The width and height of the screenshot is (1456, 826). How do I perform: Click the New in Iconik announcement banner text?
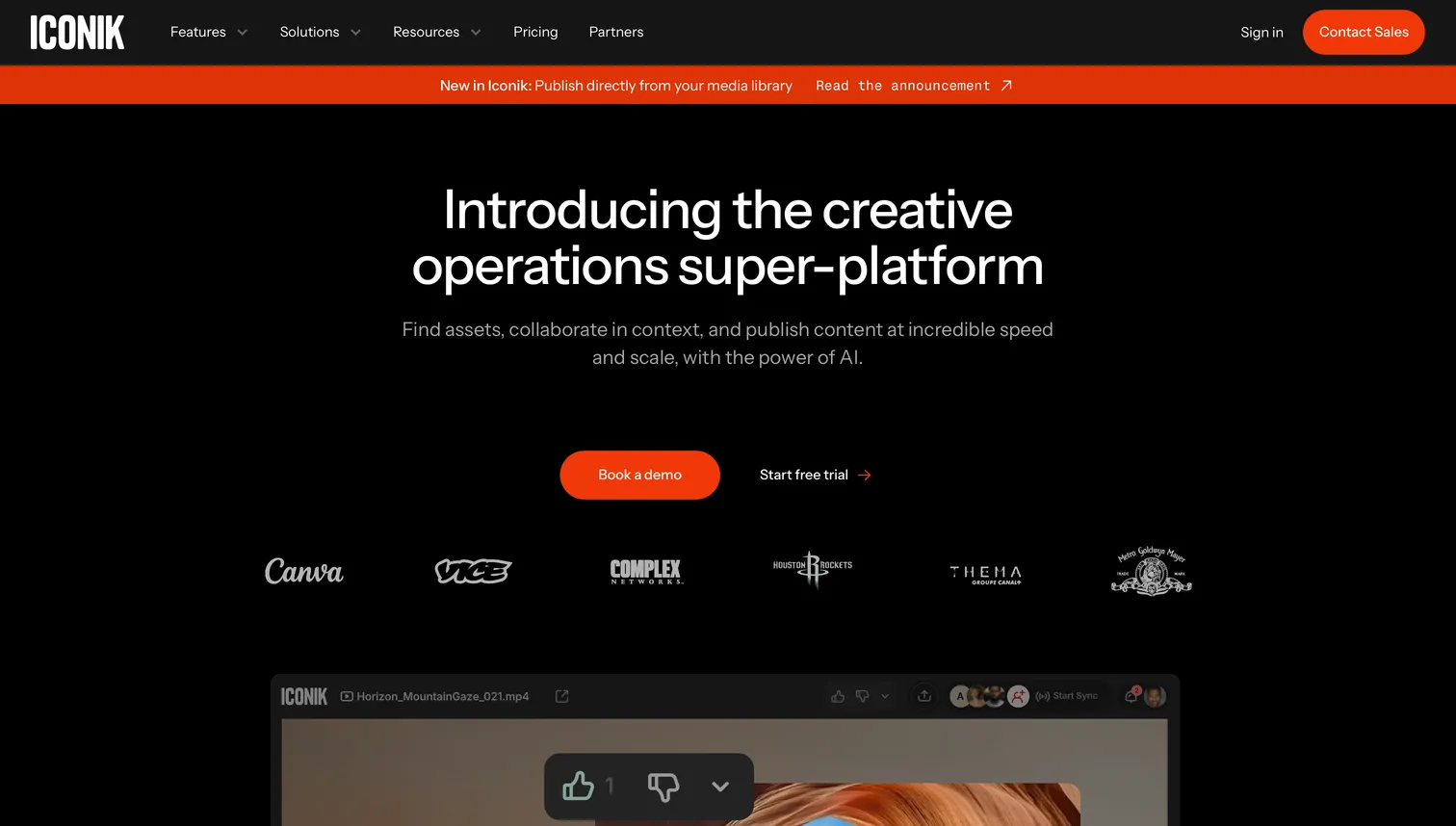[616, 86]
